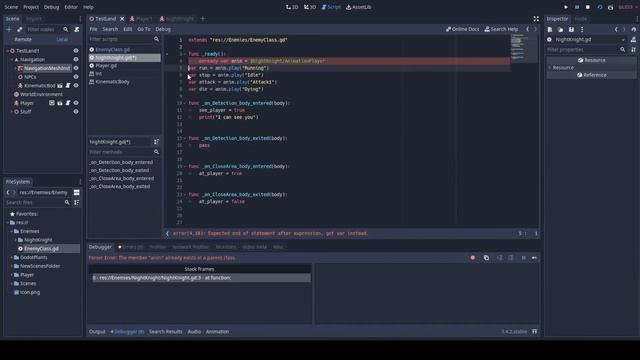Click the debugger continue icon

(x=534, y=258)
